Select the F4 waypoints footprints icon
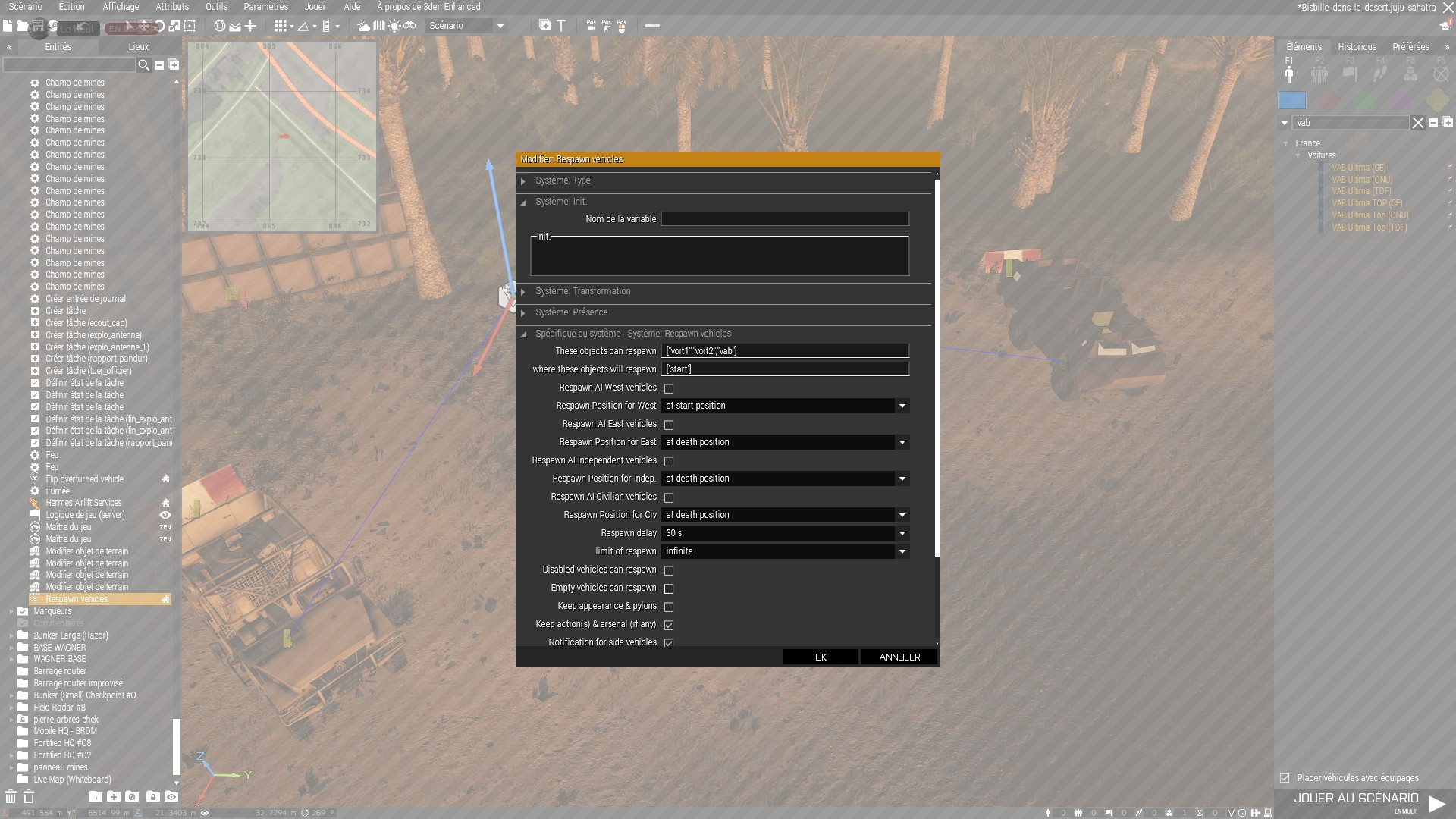This screenshot has height=819, width=1456. 1380,74
